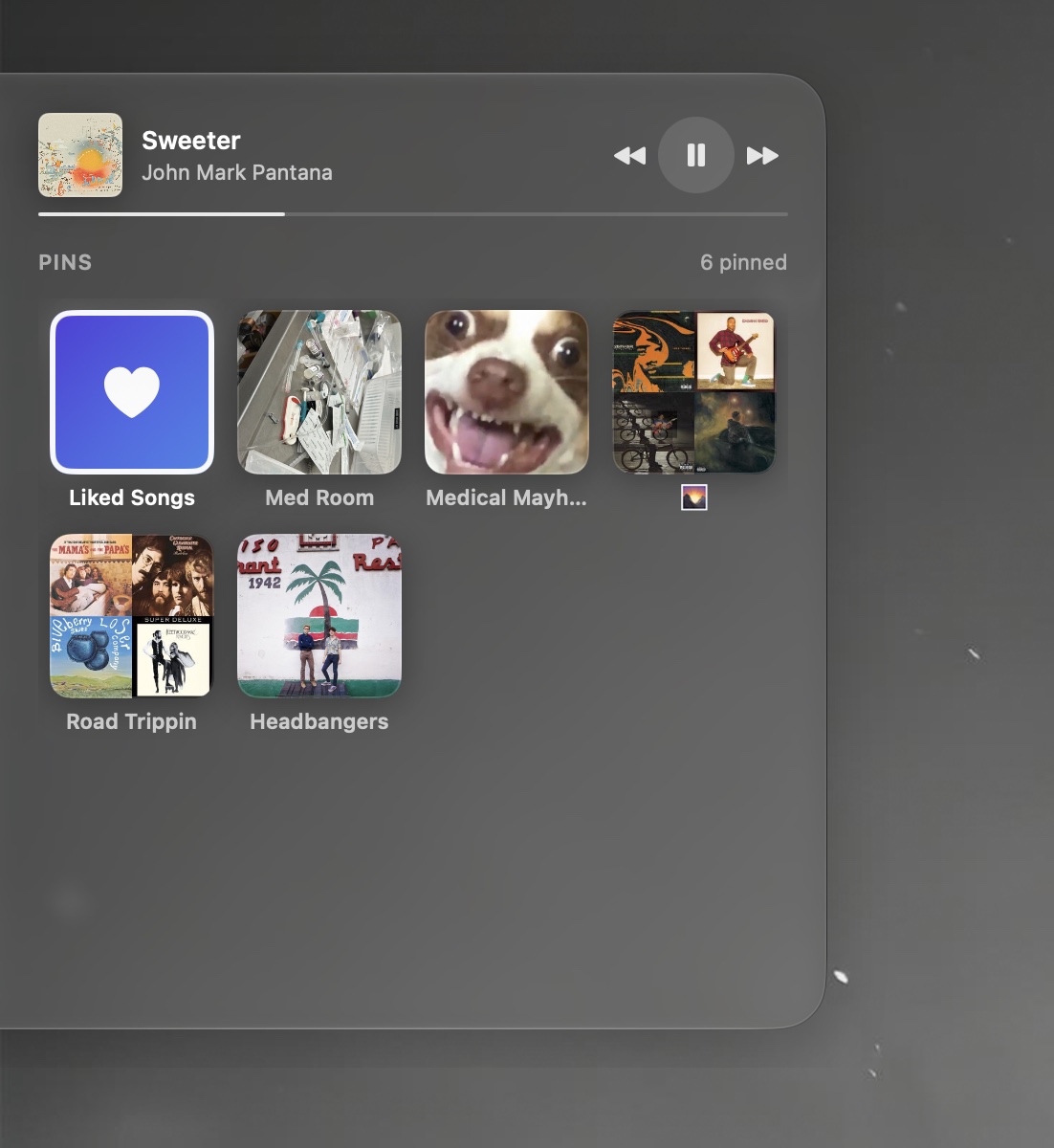Open the Med Room playlist cover
Viewport: 1054px width, 1148px height.
pyautogui.click(x=319, y=392)
